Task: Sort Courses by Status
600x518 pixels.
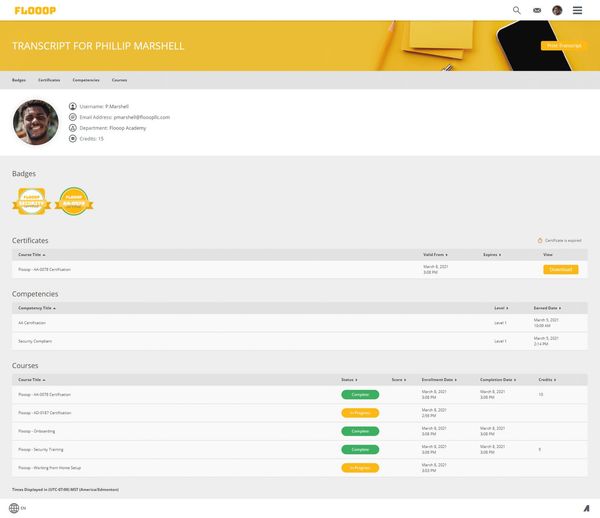Action: [x=349, y=380]
